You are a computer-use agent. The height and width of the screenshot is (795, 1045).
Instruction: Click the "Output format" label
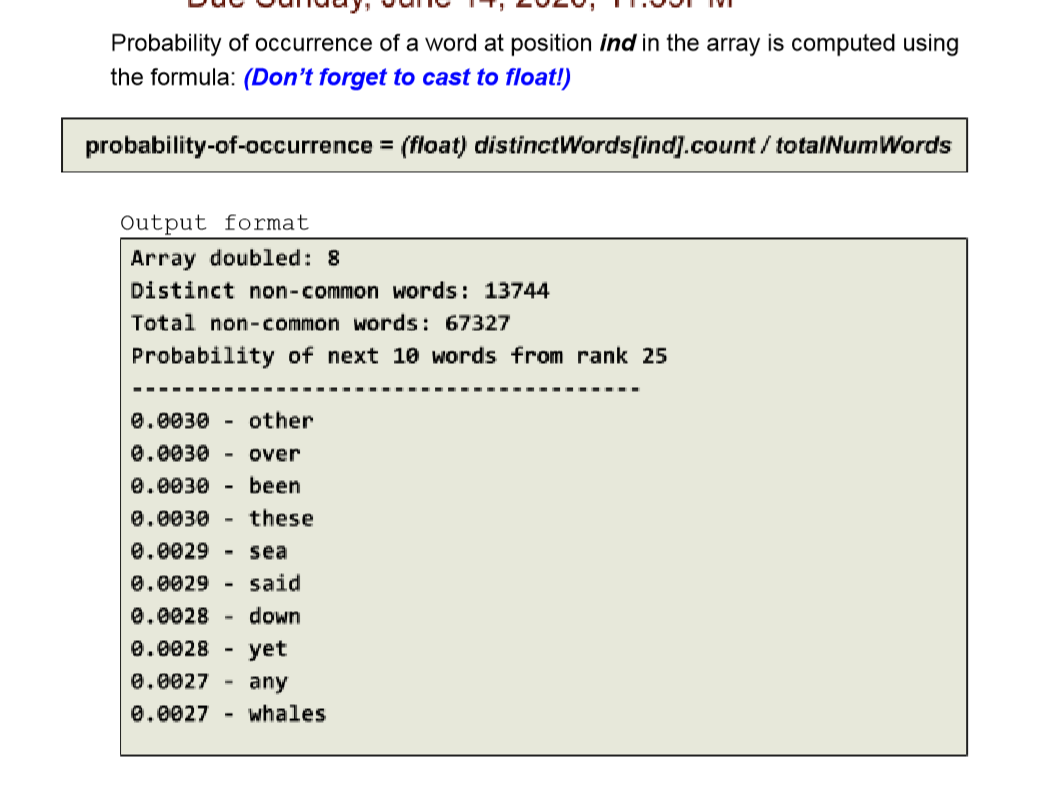[x=213, y=222]
